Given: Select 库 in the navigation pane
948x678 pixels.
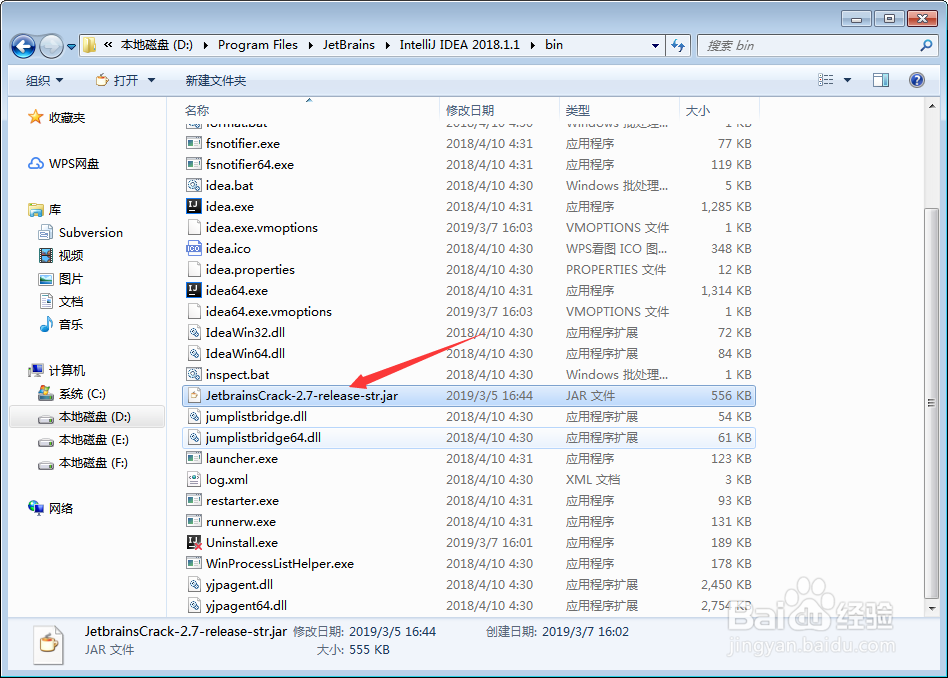Looking at the screenshot, I should 45,209.
